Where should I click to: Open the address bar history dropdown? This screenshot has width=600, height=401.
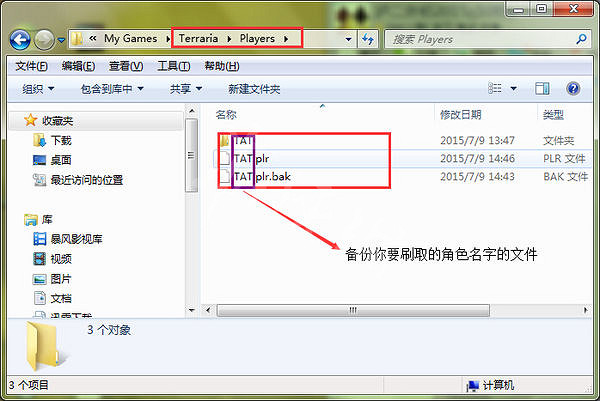pos(348,39)
